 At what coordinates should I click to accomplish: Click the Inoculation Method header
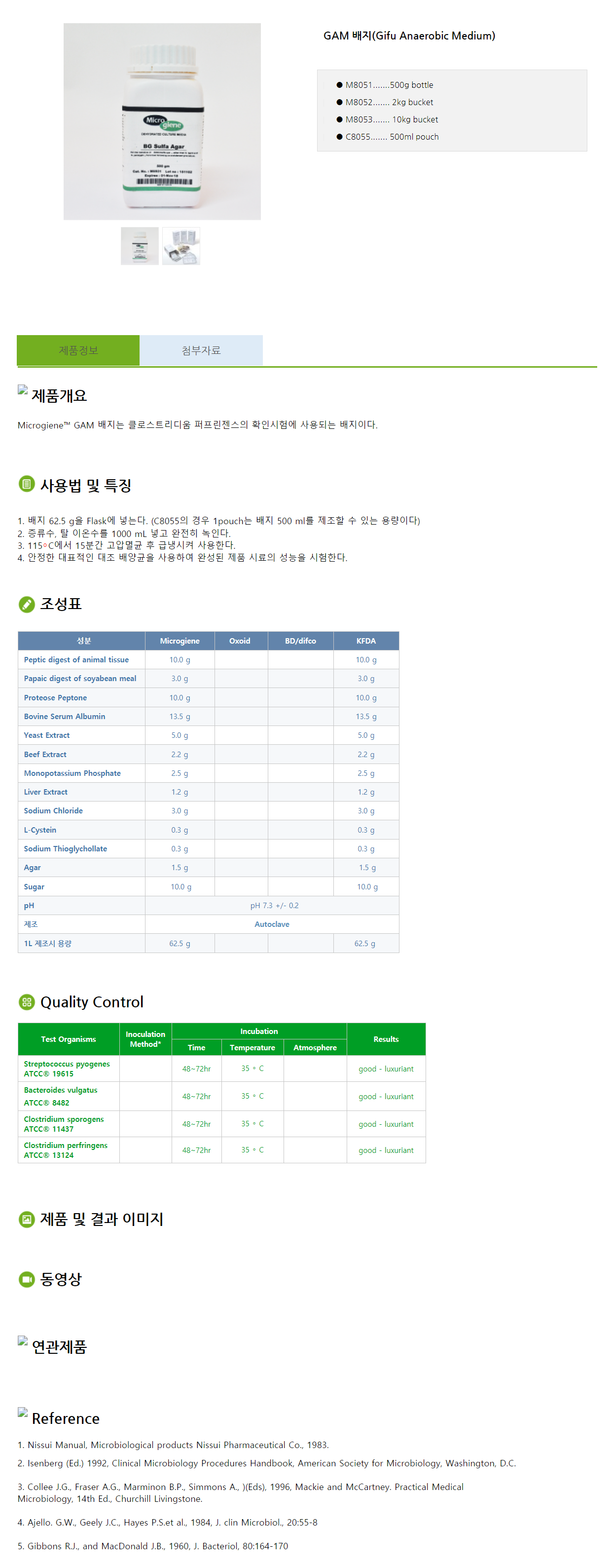(145, 1039)
